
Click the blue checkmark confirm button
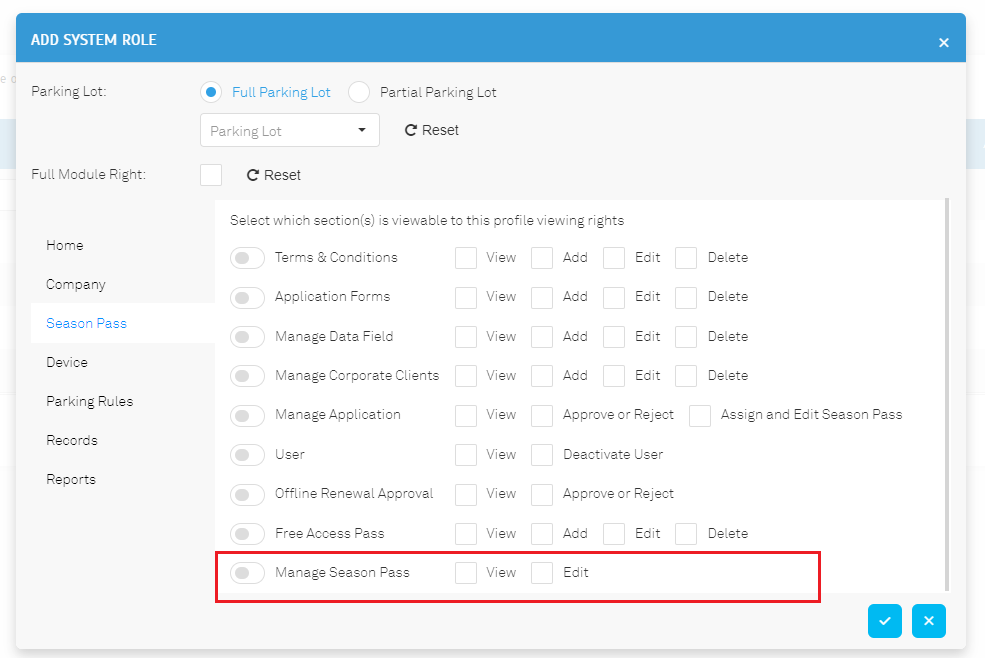click(x=884, y=621)
